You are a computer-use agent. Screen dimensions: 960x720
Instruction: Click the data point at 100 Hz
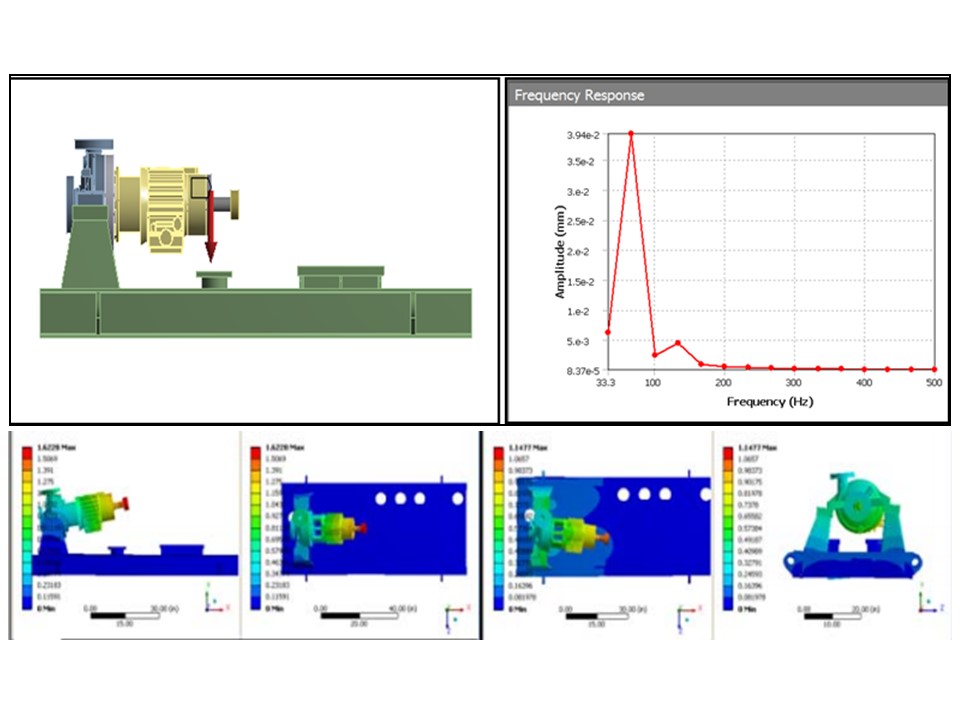654,355
